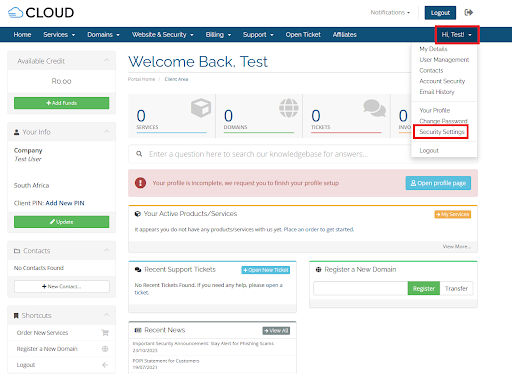Click the sign-out arrow icon beside Logout
This screenshot has height=374, width=512.
coord(468,13)
